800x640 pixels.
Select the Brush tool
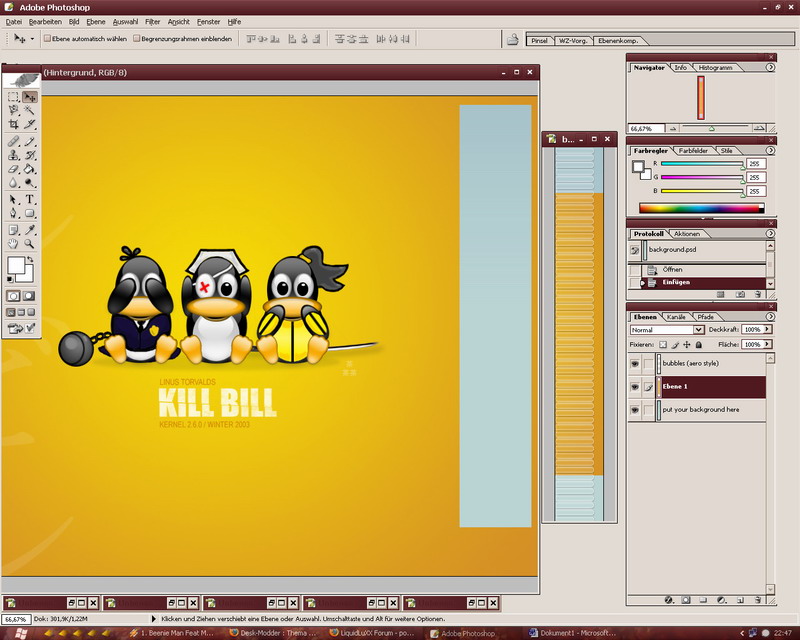(30, 141)
